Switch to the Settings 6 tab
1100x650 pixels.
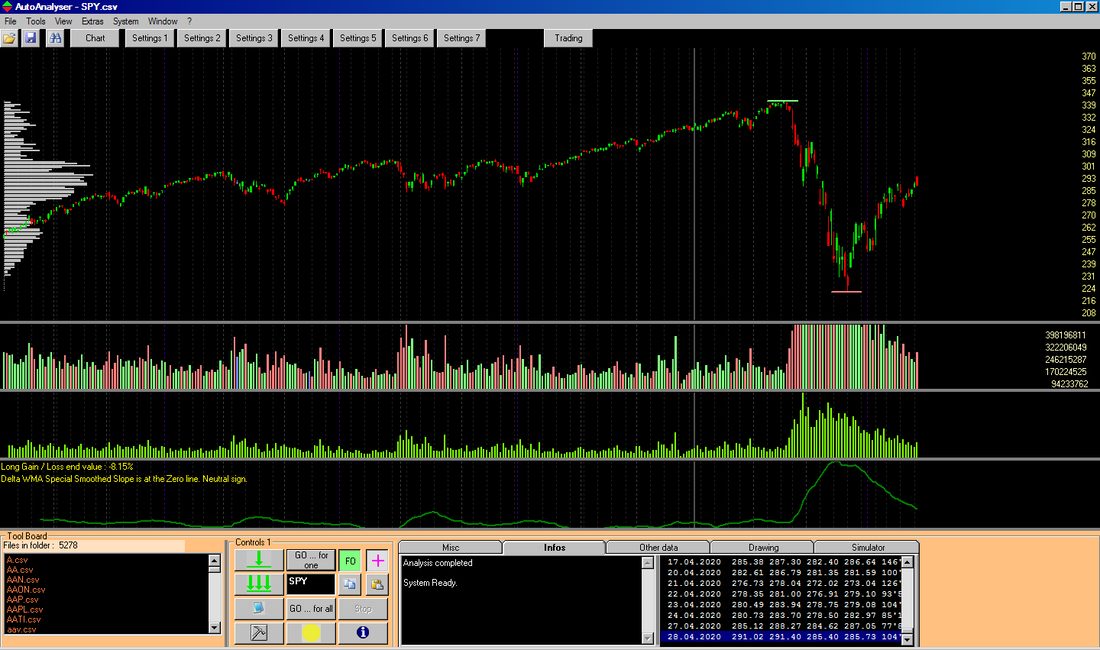(410, 38)
